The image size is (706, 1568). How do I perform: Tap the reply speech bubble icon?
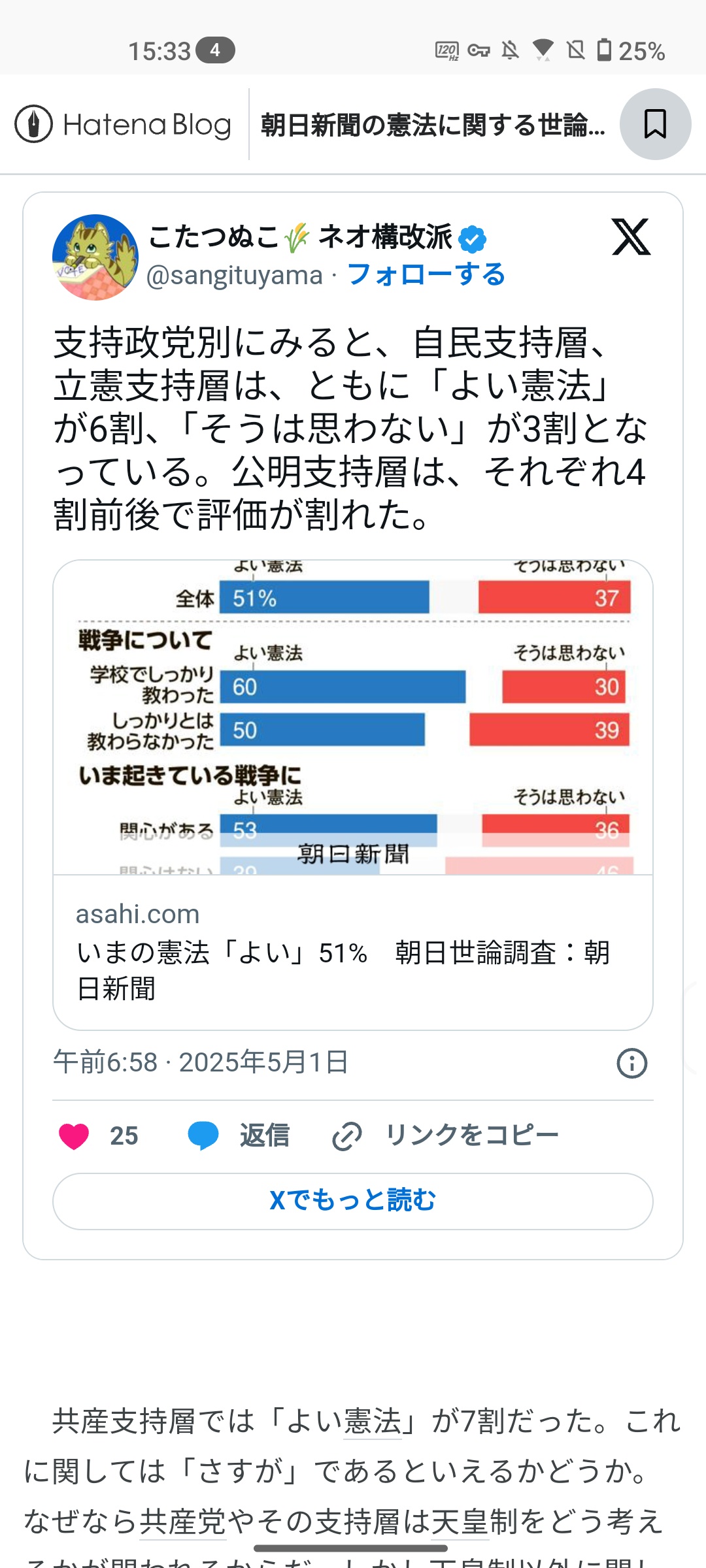click(203, 1136)
